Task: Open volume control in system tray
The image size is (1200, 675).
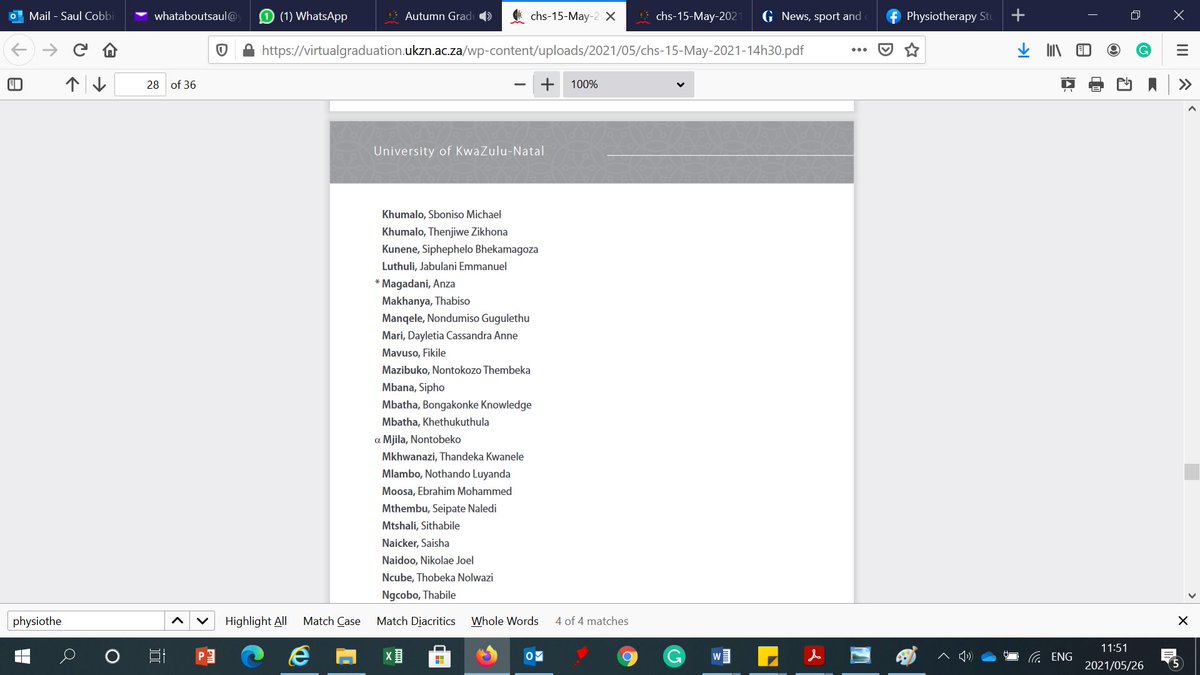Action: [x=965, y=657]
